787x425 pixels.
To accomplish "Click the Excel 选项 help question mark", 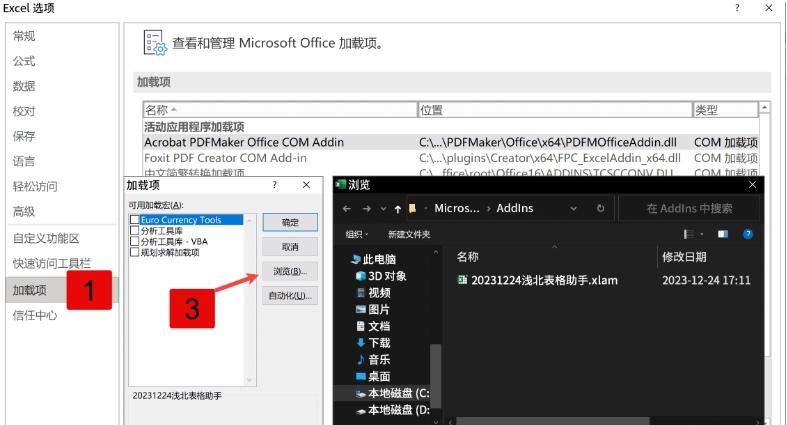I will [x=737, y=8].
